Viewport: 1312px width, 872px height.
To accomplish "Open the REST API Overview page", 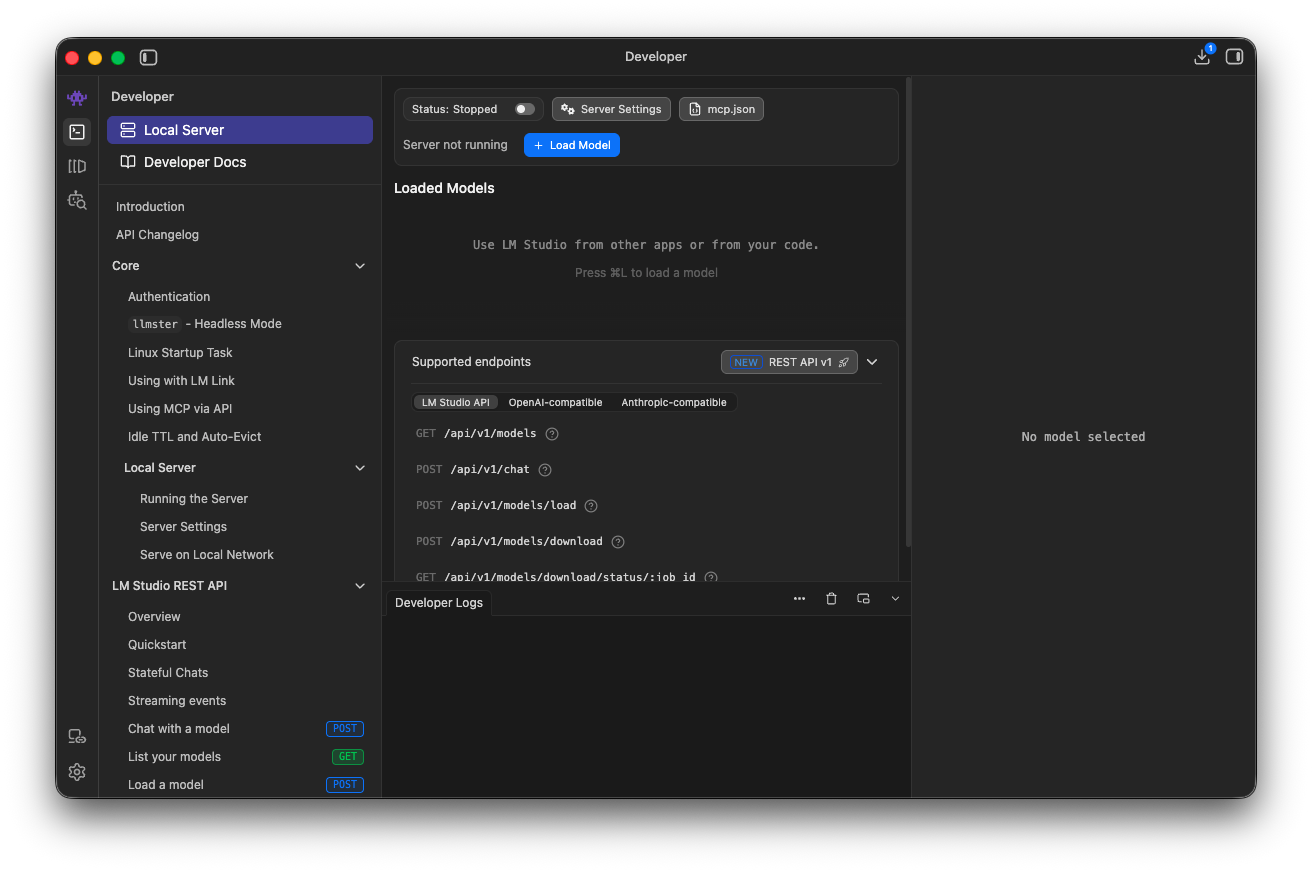I will [154, 617].
